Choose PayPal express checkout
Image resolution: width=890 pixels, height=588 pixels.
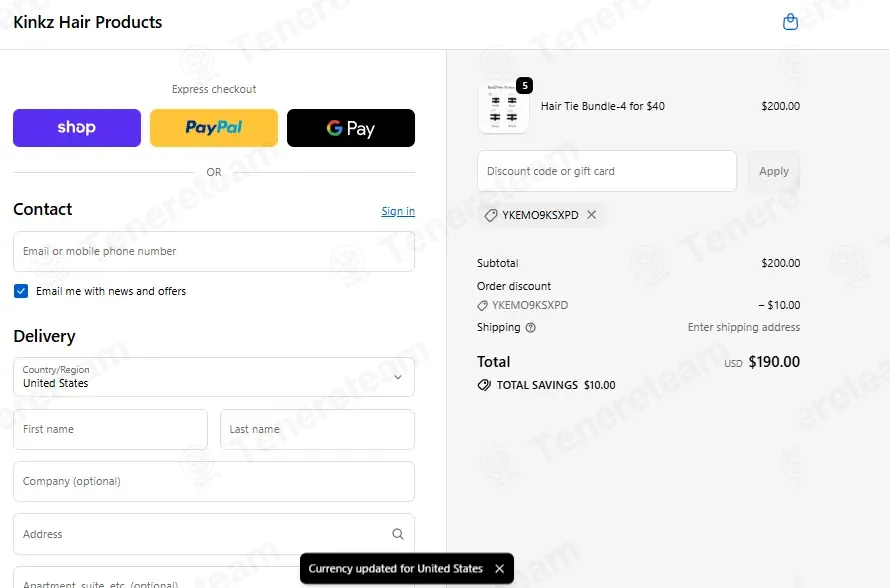(x=214, y=128)
